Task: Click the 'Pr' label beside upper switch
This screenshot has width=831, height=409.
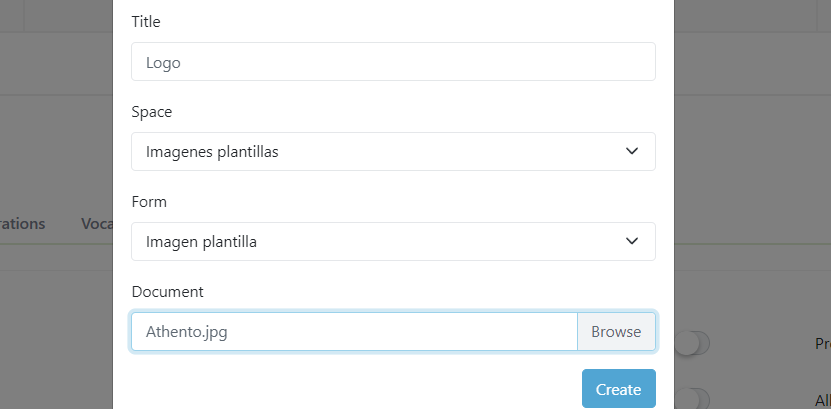Action: coord(822,344)
